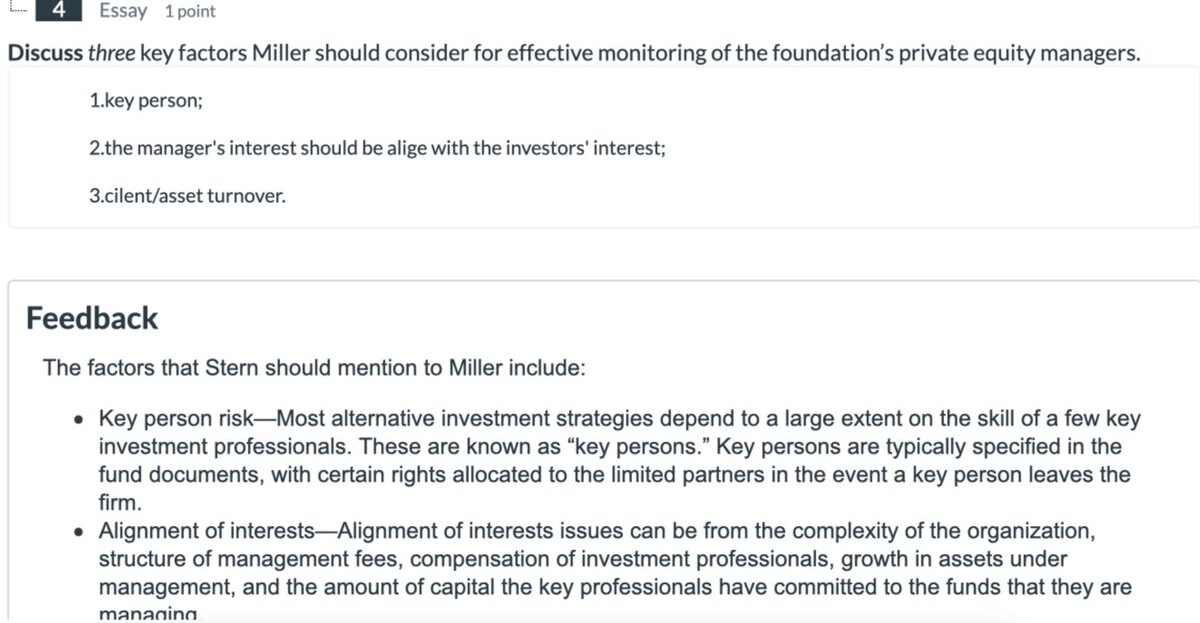Screen dimensions: 1200x623
Task: Click the question number 4 badge
Action: pyautogui.click(x=58, y=11)
